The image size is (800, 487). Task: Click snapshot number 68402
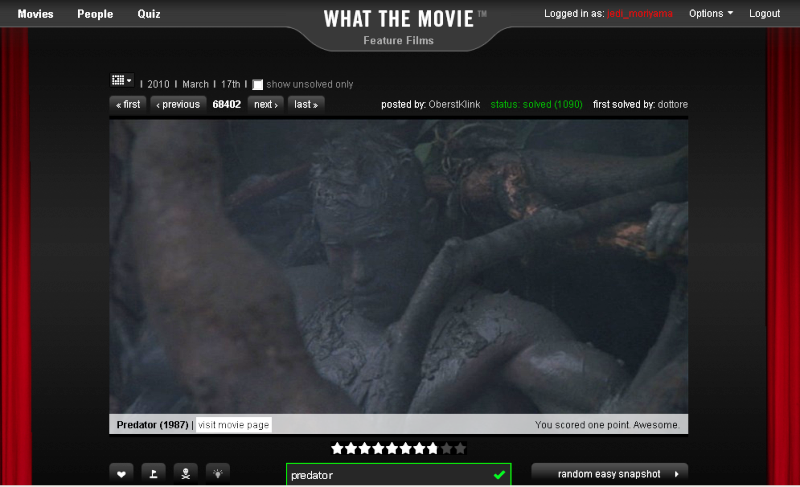pos(227,105)
